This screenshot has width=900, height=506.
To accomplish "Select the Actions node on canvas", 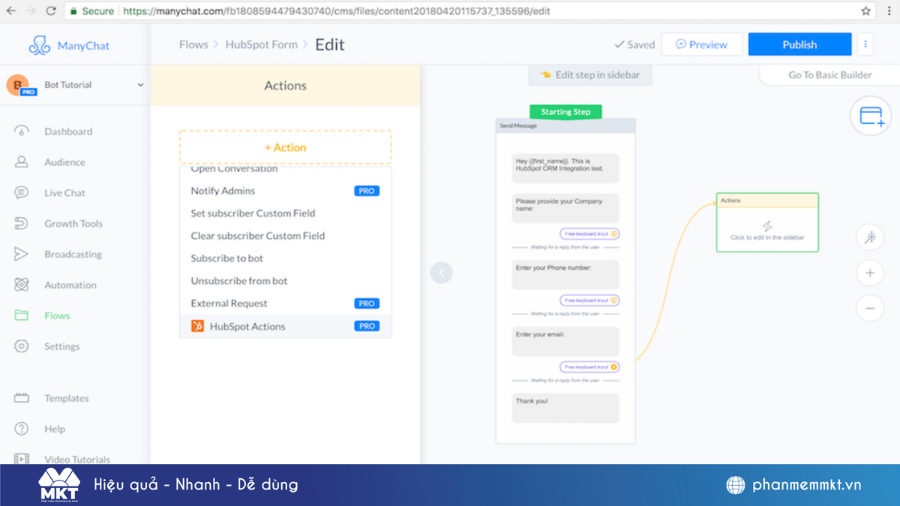I will tap(767, 223).
